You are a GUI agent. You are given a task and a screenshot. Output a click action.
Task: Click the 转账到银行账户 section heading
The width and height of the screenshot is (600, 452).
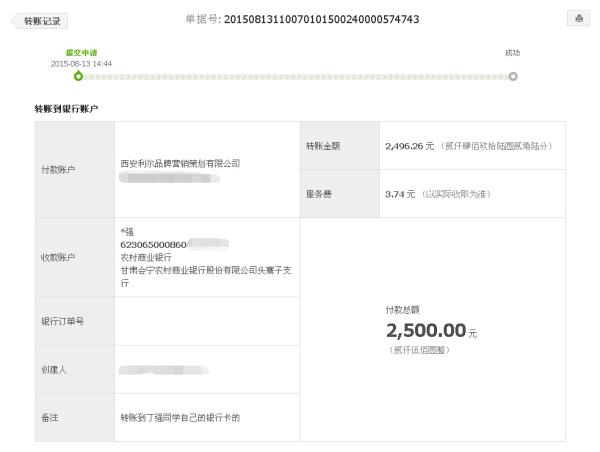(66, 109)
